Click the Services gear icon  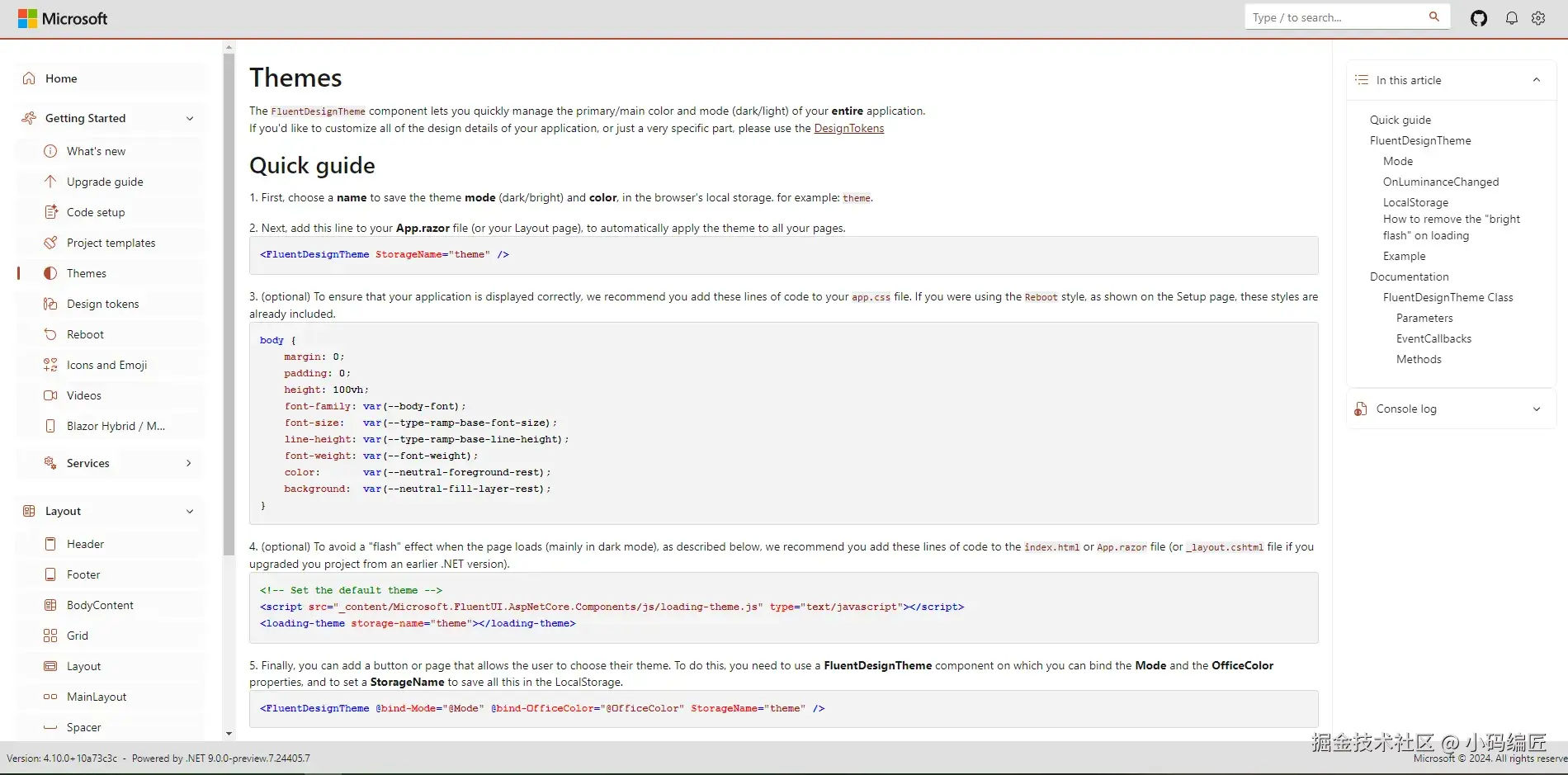tap(50, 463)
